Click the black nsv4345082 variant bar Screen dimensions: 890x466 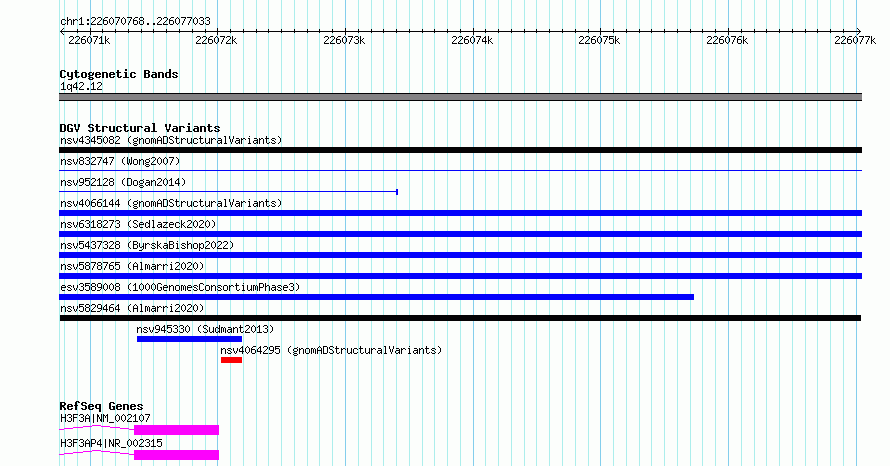(460, 150)
